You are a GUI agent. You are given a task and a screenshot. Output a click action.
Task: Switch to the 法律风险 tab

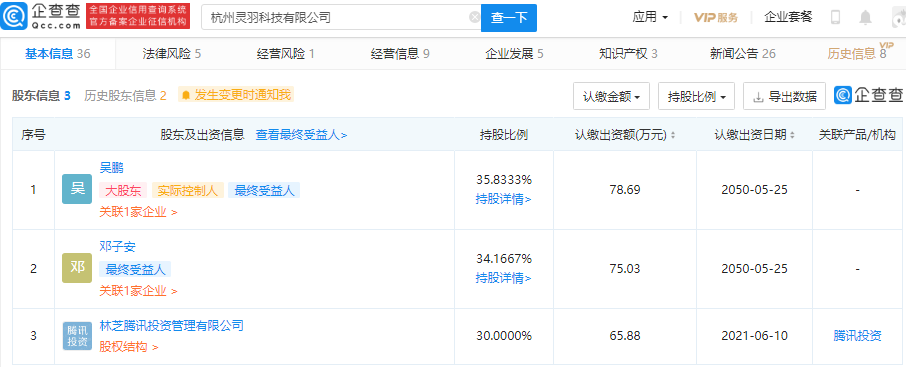172,54
